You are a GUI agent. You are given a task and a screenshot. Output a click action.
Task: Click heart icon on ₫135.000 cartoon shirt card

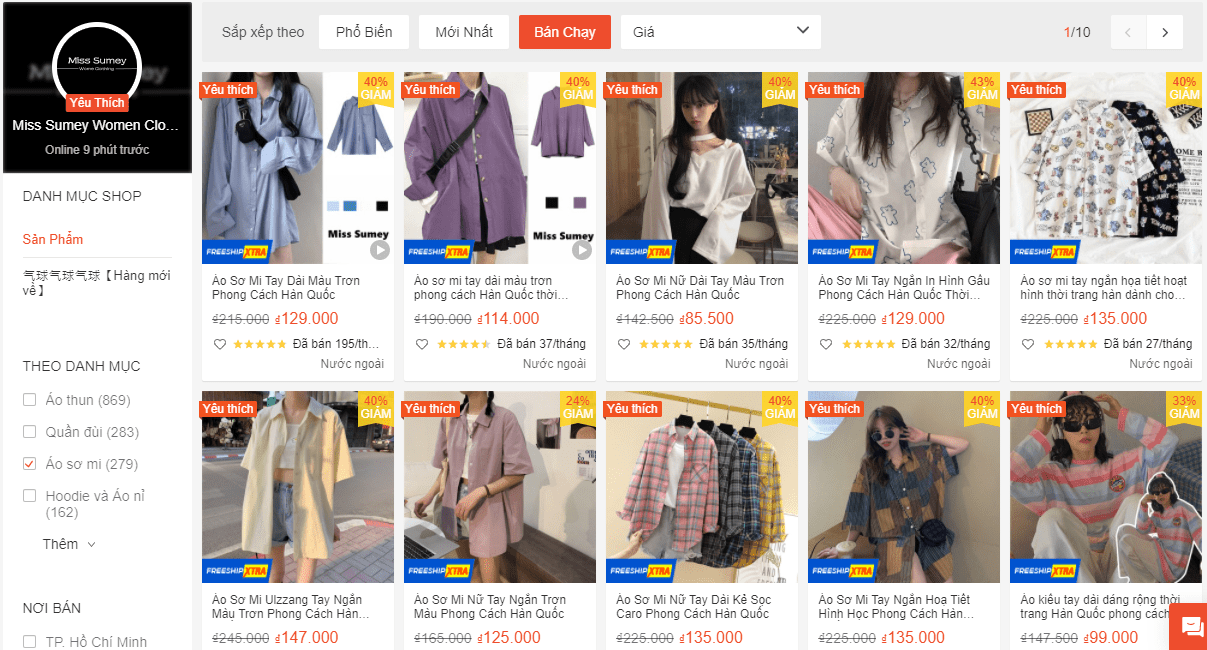1027,344
